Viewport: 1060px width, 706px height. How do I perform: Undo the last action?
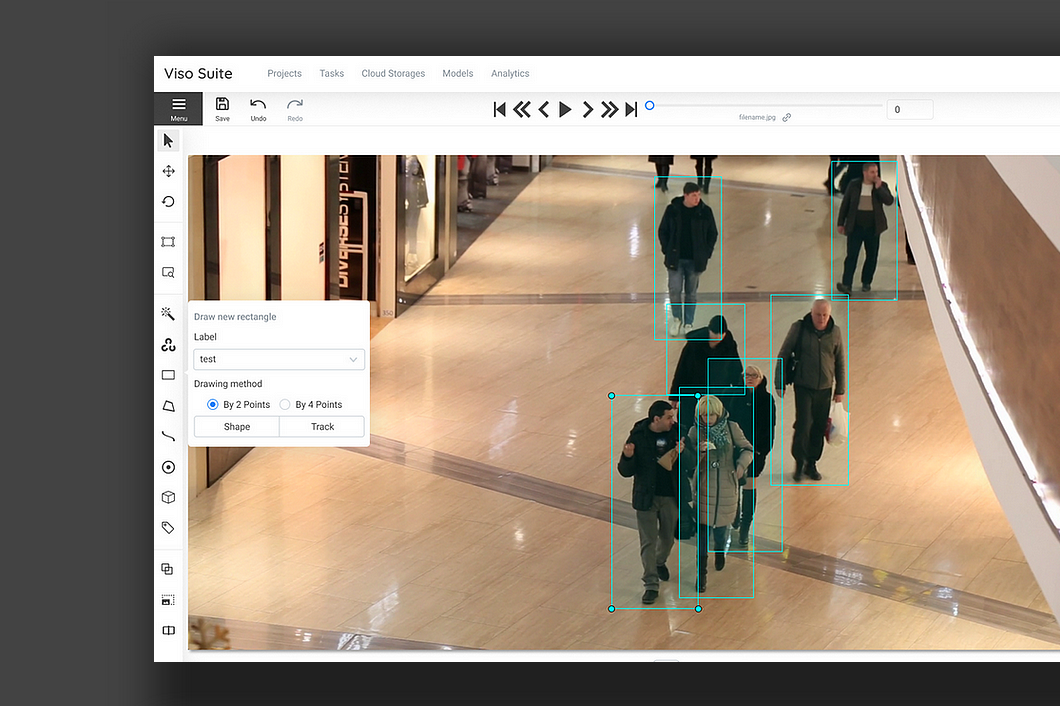coord(258,108)
